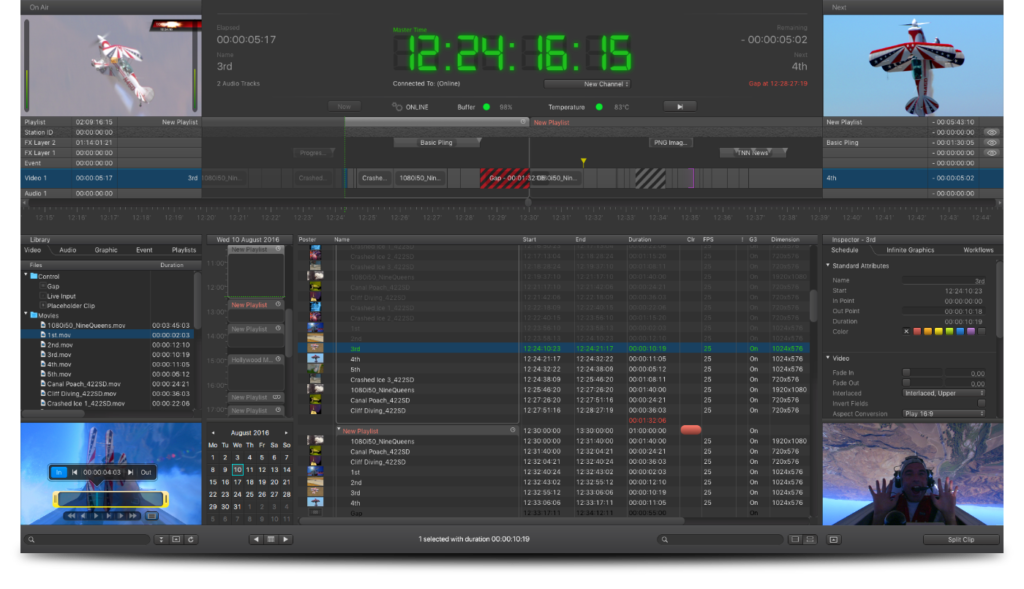This screenshot has height=589, width=1024.
Task: Collapse the New Playlist group in rundown
Action: point(339,430)
